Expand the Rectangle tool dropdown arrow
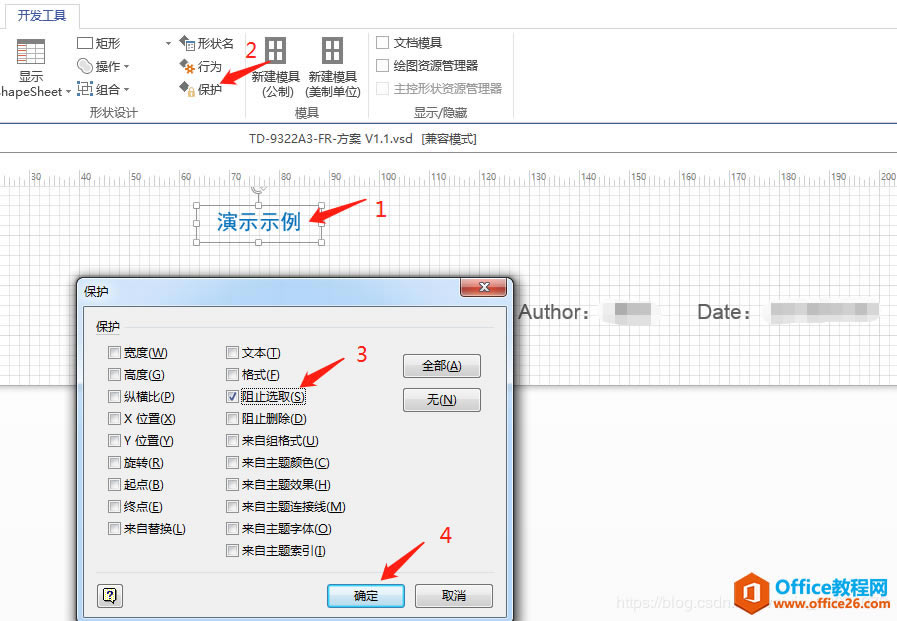The width and height of the screenshot is (897, 621). click(168, 43)
